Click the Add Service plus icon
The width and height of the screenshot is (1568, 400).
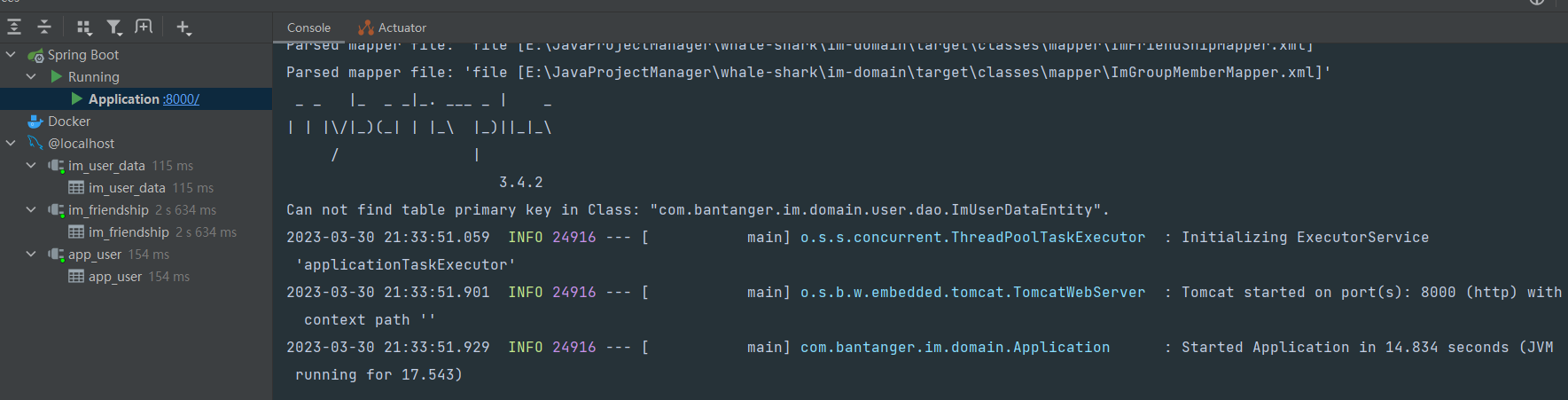tap(183, 27)
